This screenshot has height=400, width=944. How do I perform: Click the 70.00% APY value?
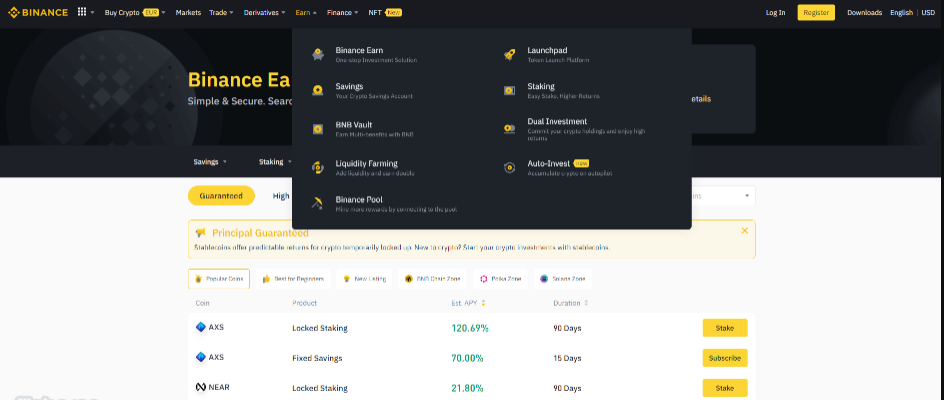[467, 358]
